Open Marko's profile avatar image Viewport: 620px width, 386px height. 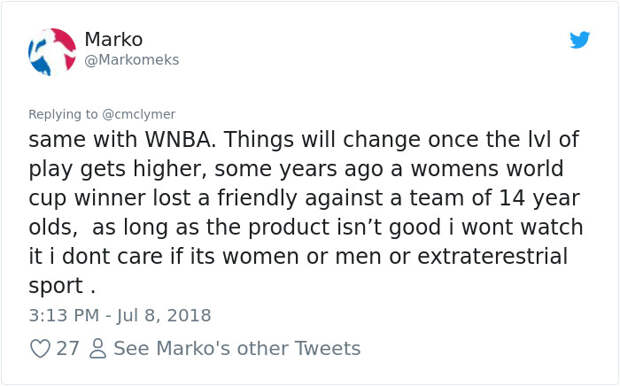tap(52, 52)
